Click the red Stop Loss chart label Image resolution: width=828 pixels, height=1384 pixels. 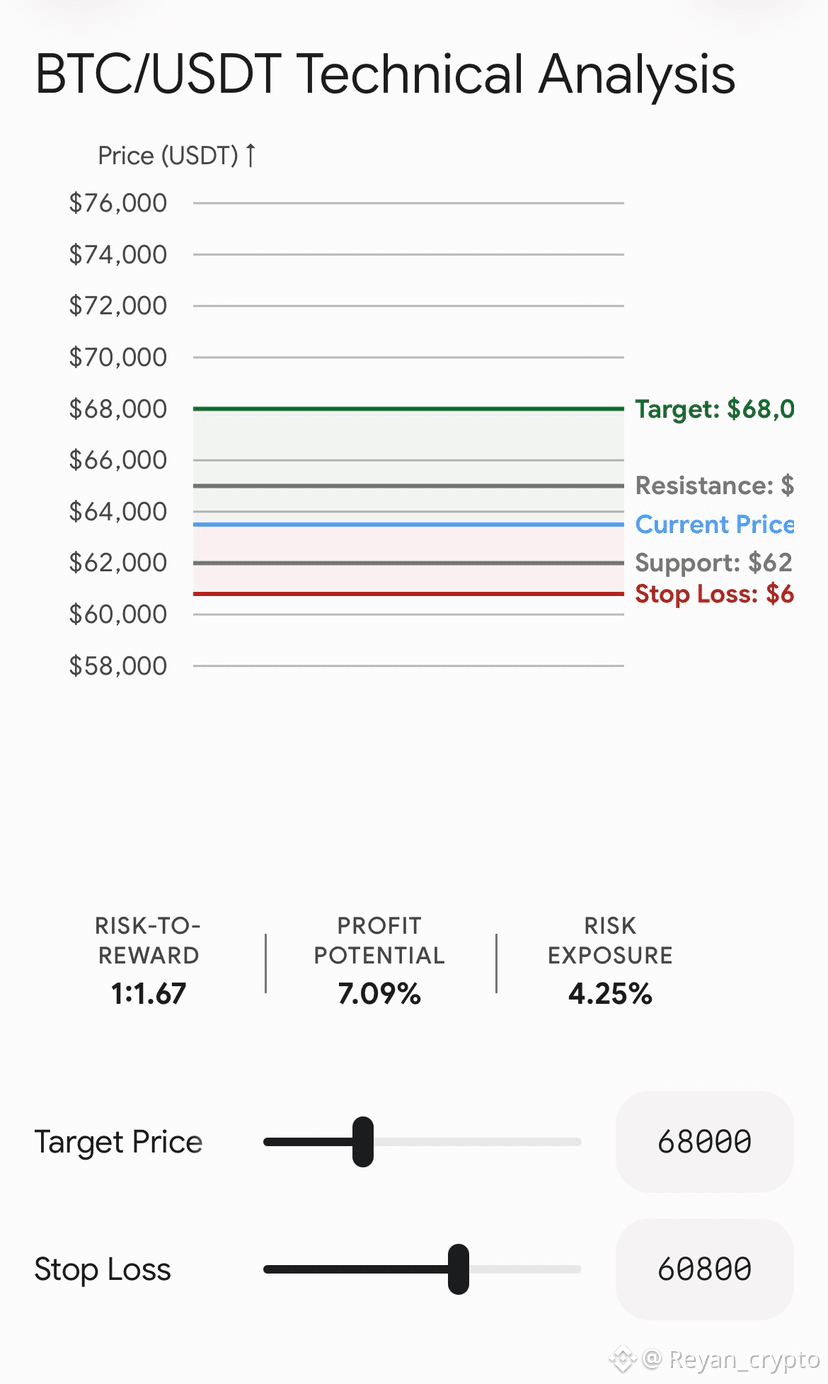coord(714,594)
